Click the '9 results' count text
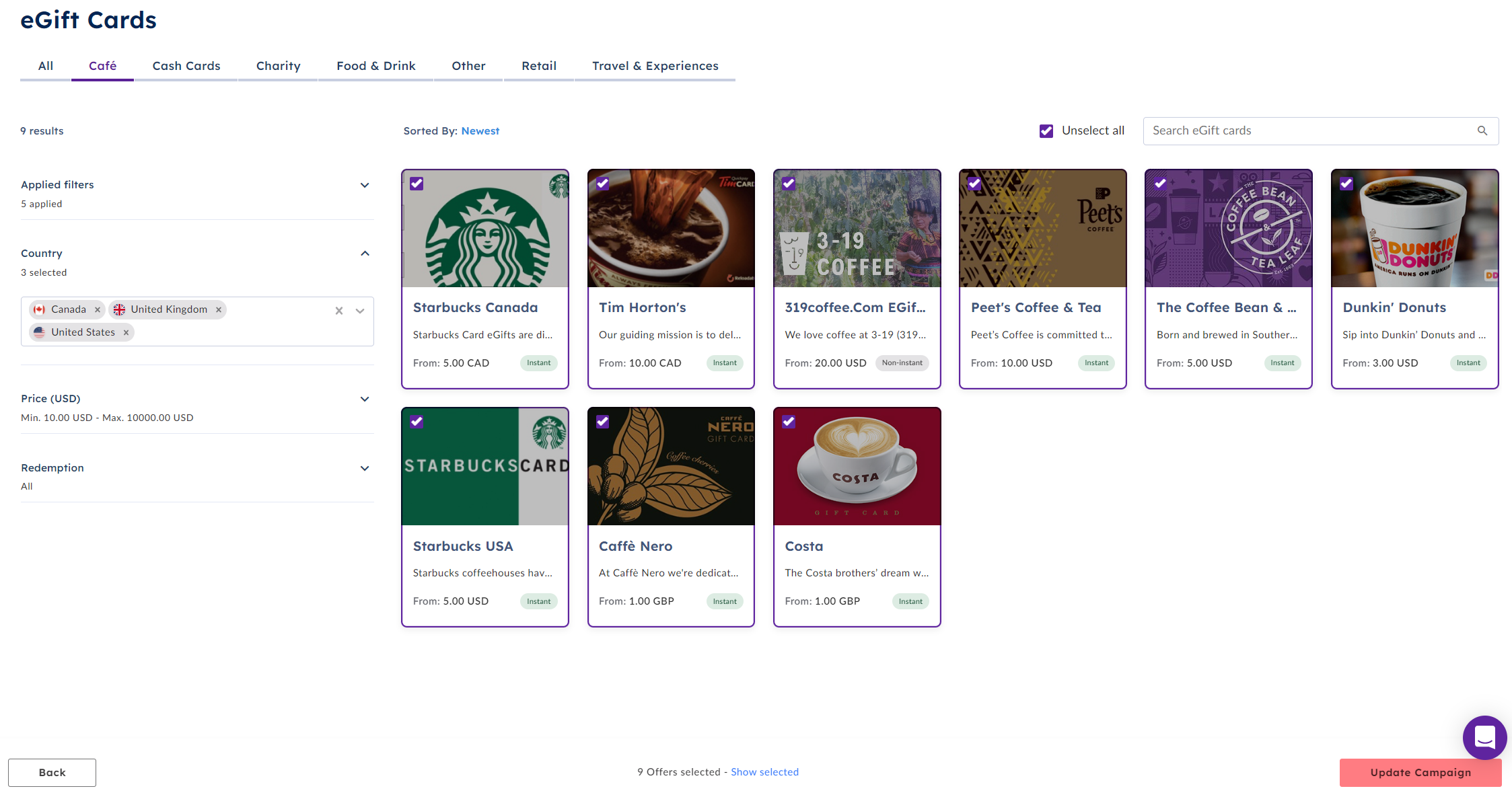This screenshot has width=1512, height=799. click(x=42, y=131)
